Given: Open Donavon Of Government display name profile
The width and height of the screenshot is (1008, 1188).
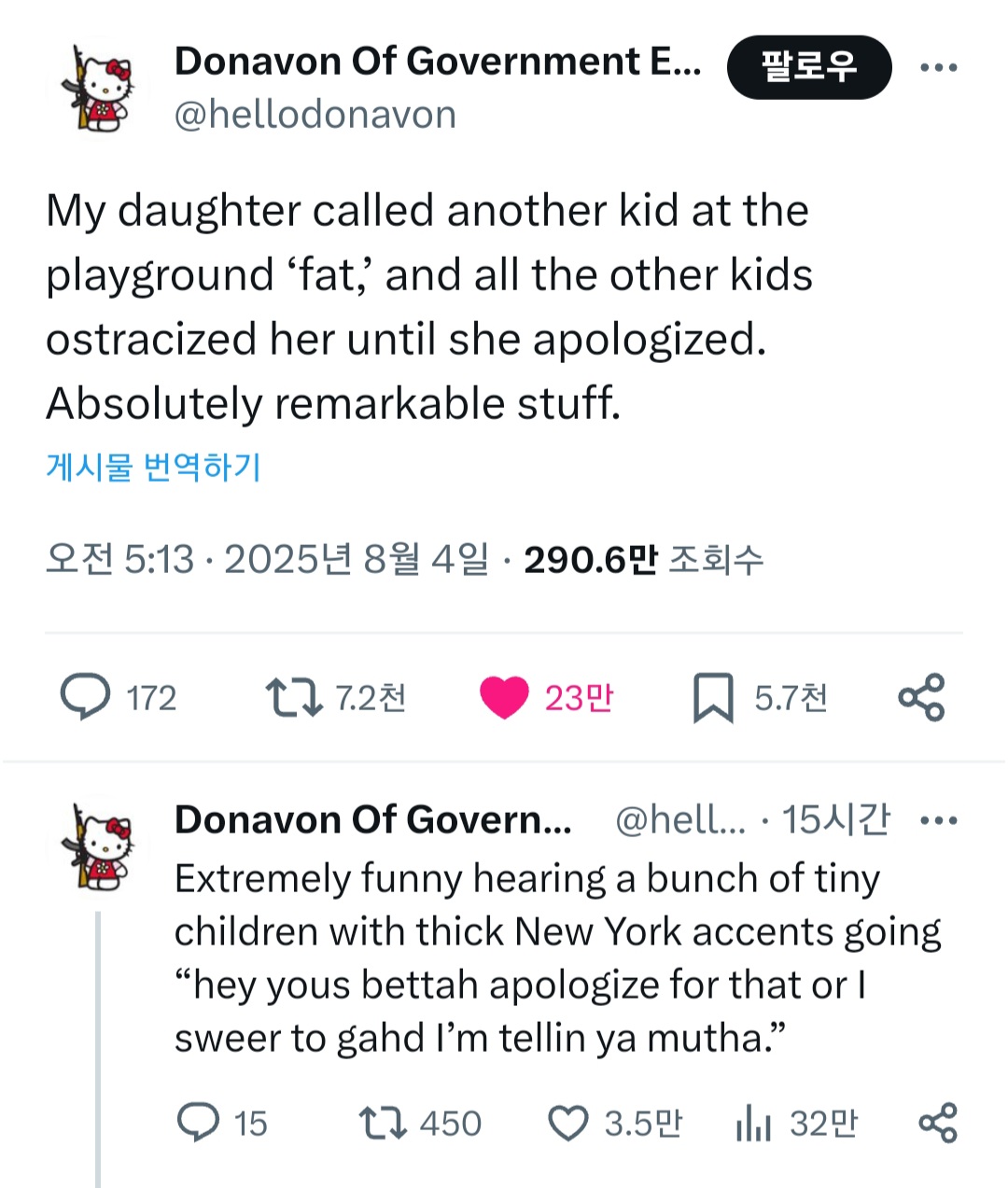Looking at the screenshot, I should pyautogui.click(x=437, y=62).
